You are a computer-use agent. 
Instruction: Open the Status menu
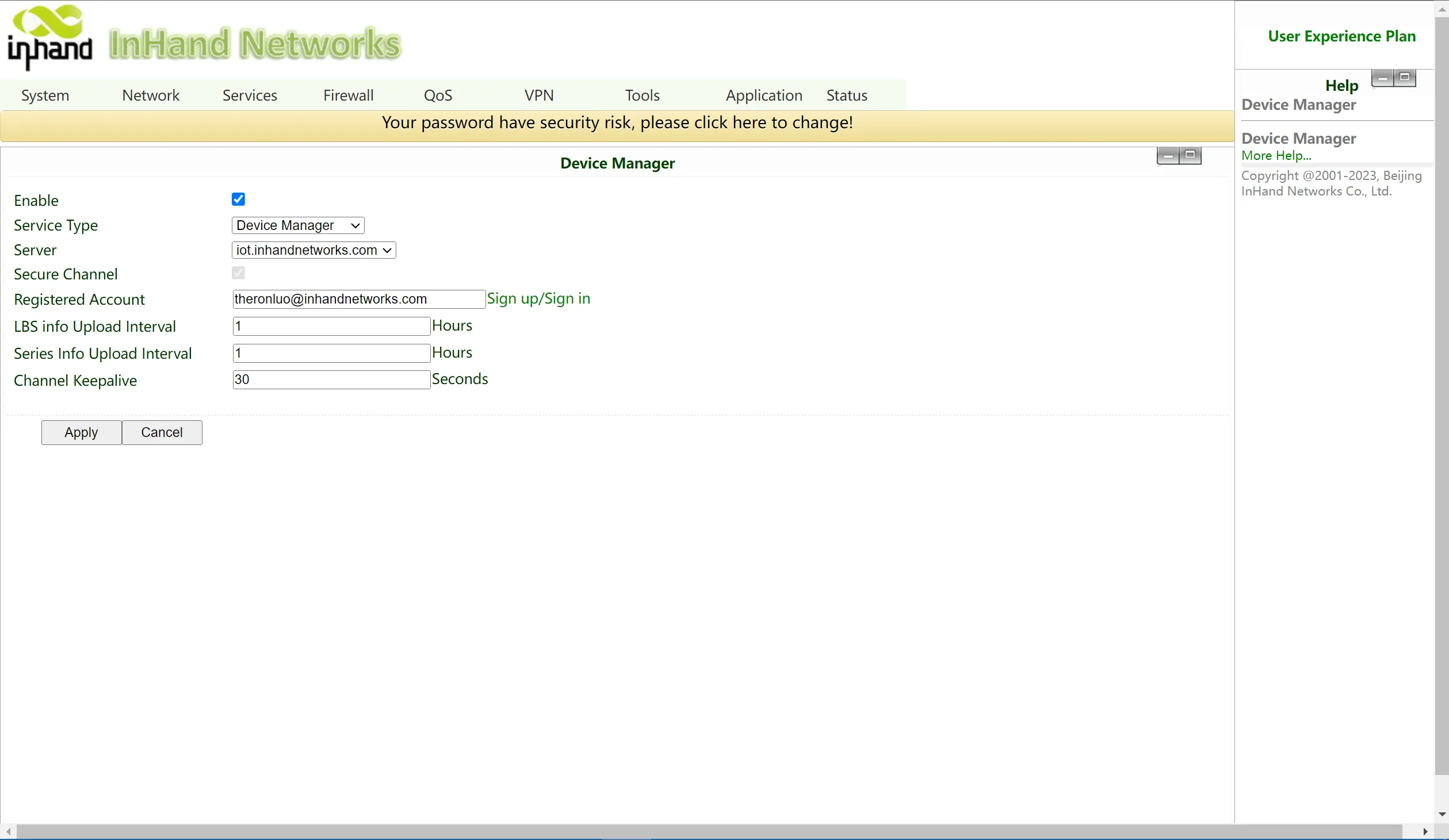[847, 95]
